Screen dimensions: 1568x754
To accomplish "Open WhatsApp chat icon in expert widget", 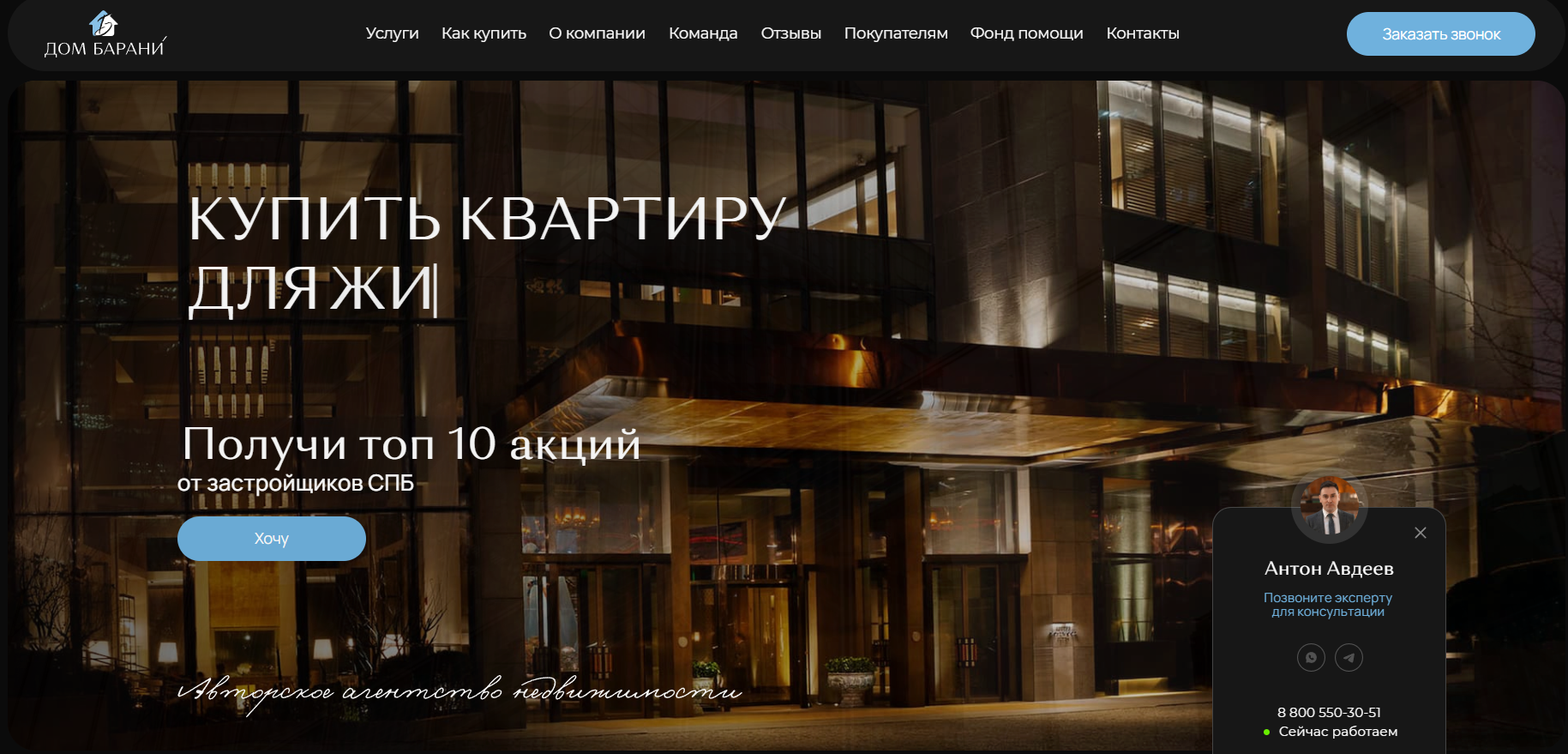I will pyautogui.click(x=1311, y=658).
